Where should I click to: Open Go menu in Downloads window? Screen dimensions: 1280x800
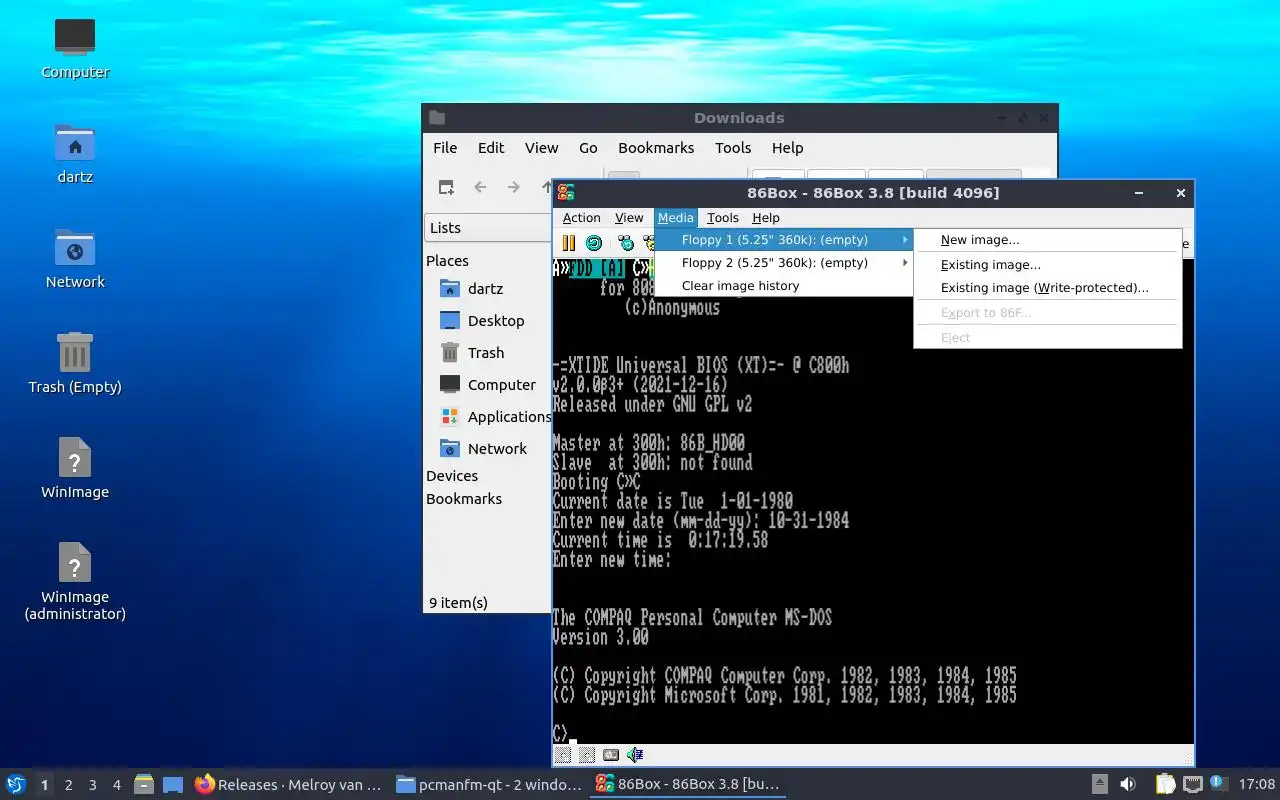coord(588,148)
